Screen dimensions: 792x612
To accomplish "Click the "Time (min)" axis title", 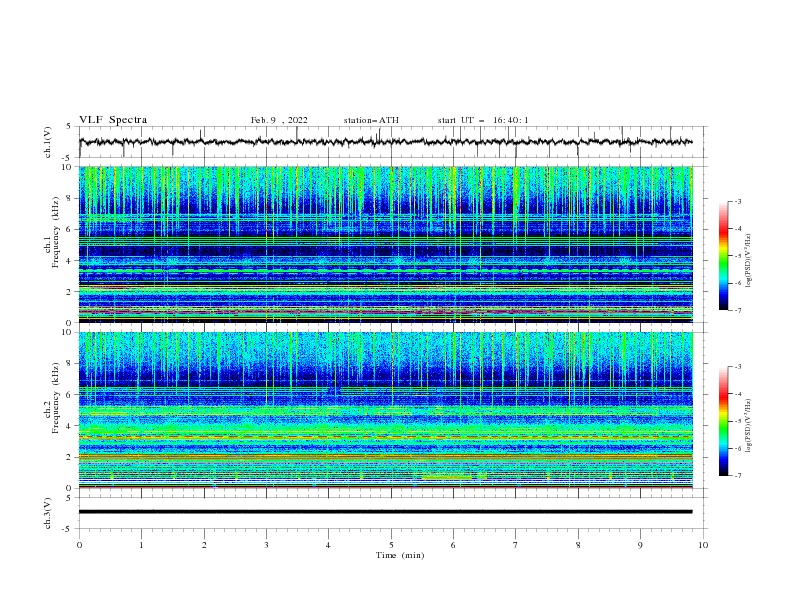I will [400, 555].
